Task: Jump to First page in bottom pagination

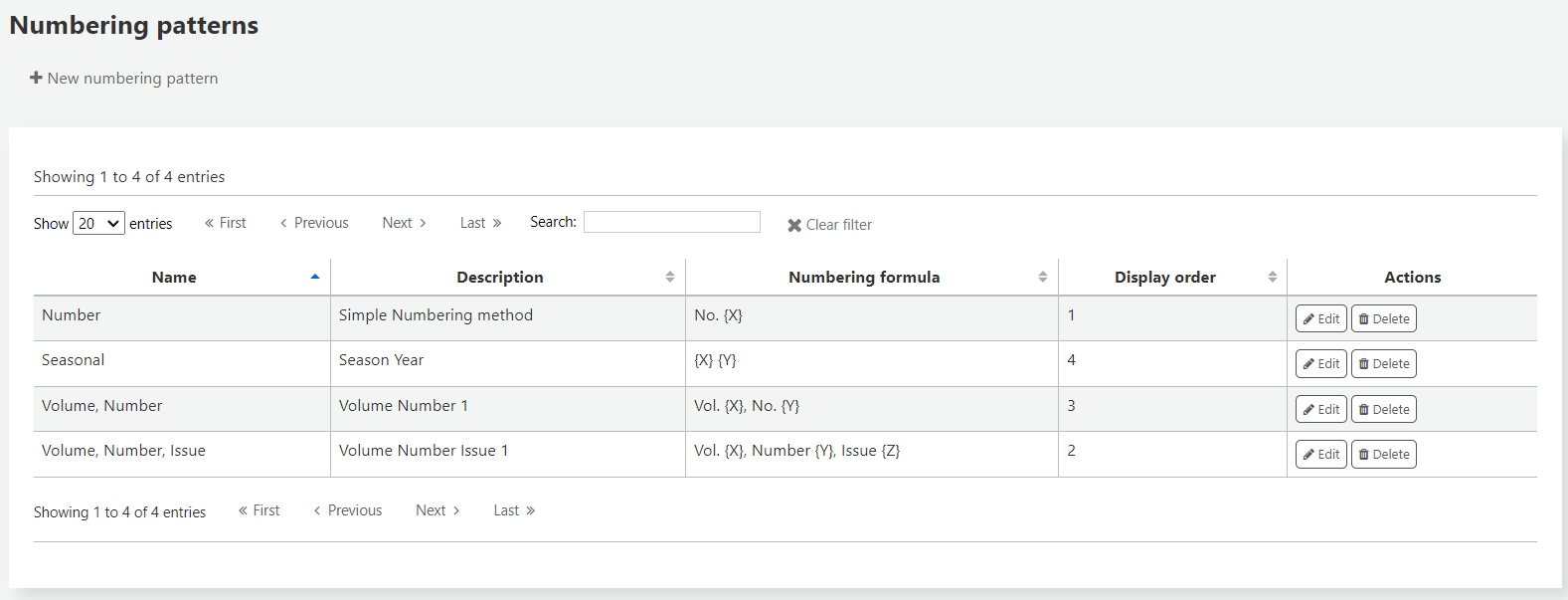Action: [260, 510]
